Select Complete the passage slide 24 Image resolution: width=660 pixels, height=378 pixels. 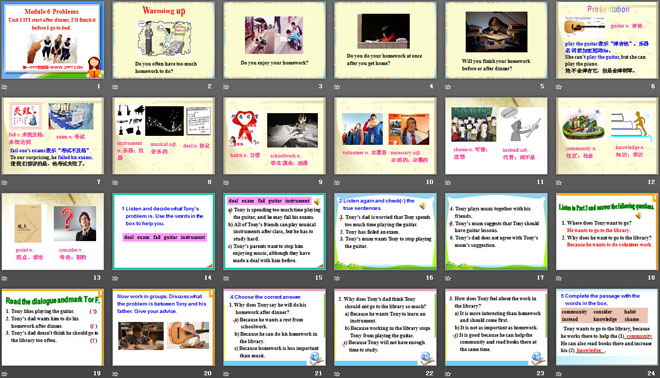click(607, 327)
